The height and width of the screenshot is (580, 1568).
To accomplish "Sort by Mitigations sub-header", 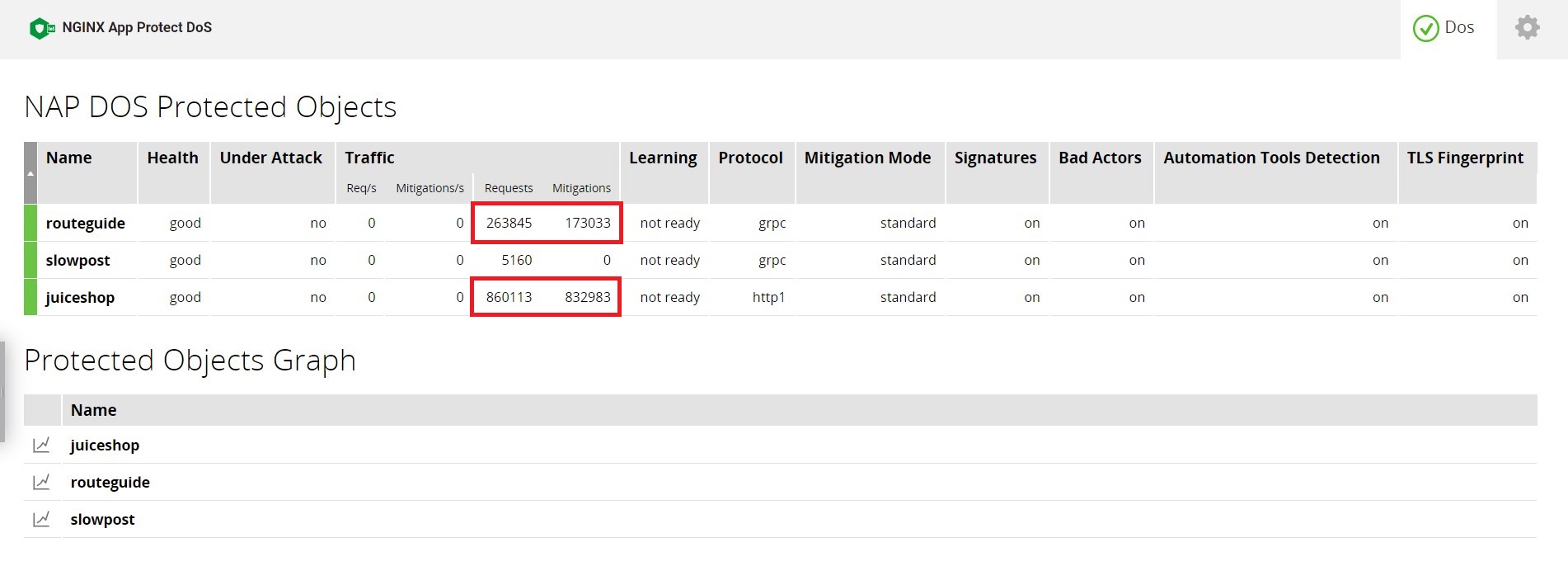I will tap(581, 188).
